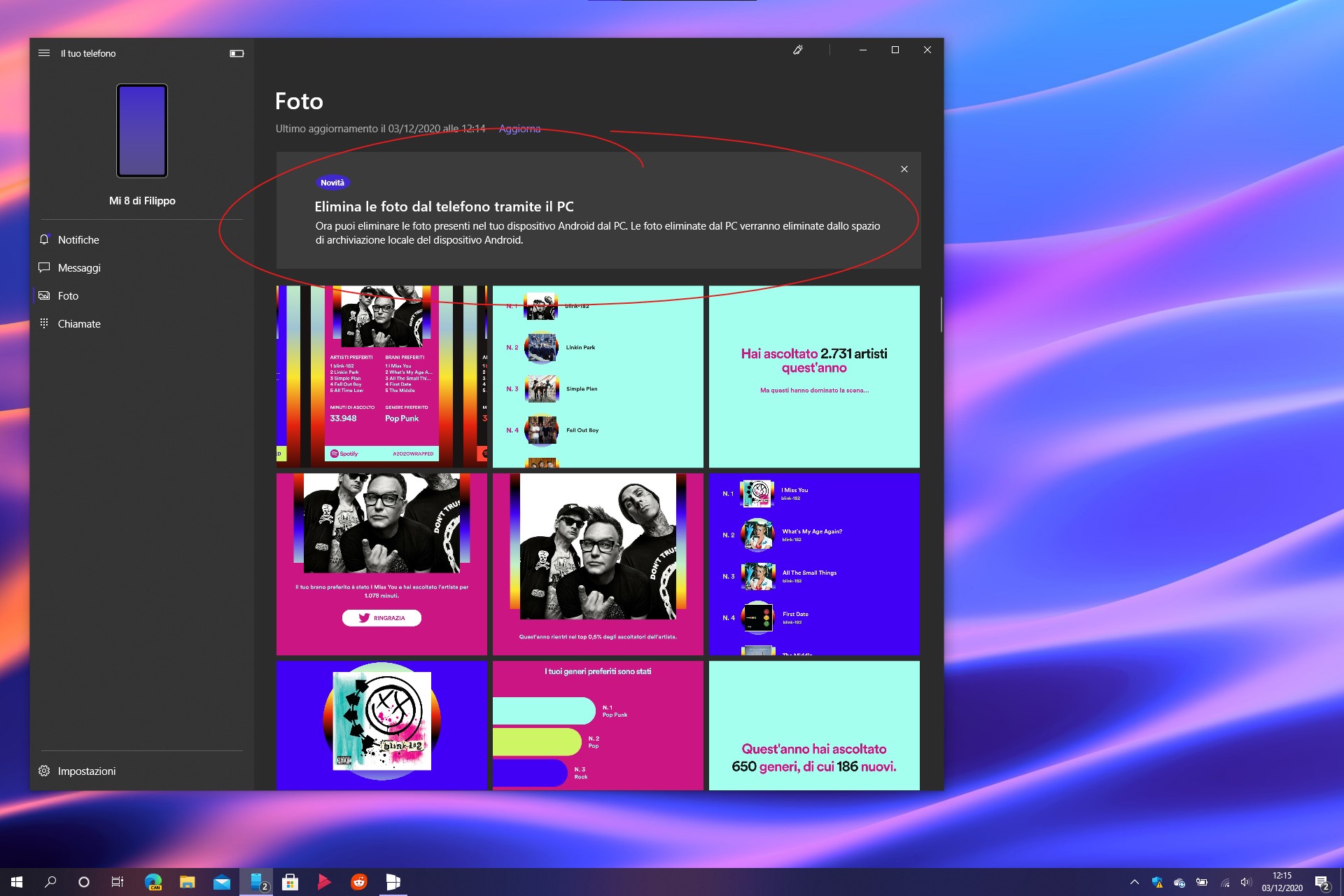Open Windows Search from the taskbar
The image size is (1344, 896).
pos(50,882)
